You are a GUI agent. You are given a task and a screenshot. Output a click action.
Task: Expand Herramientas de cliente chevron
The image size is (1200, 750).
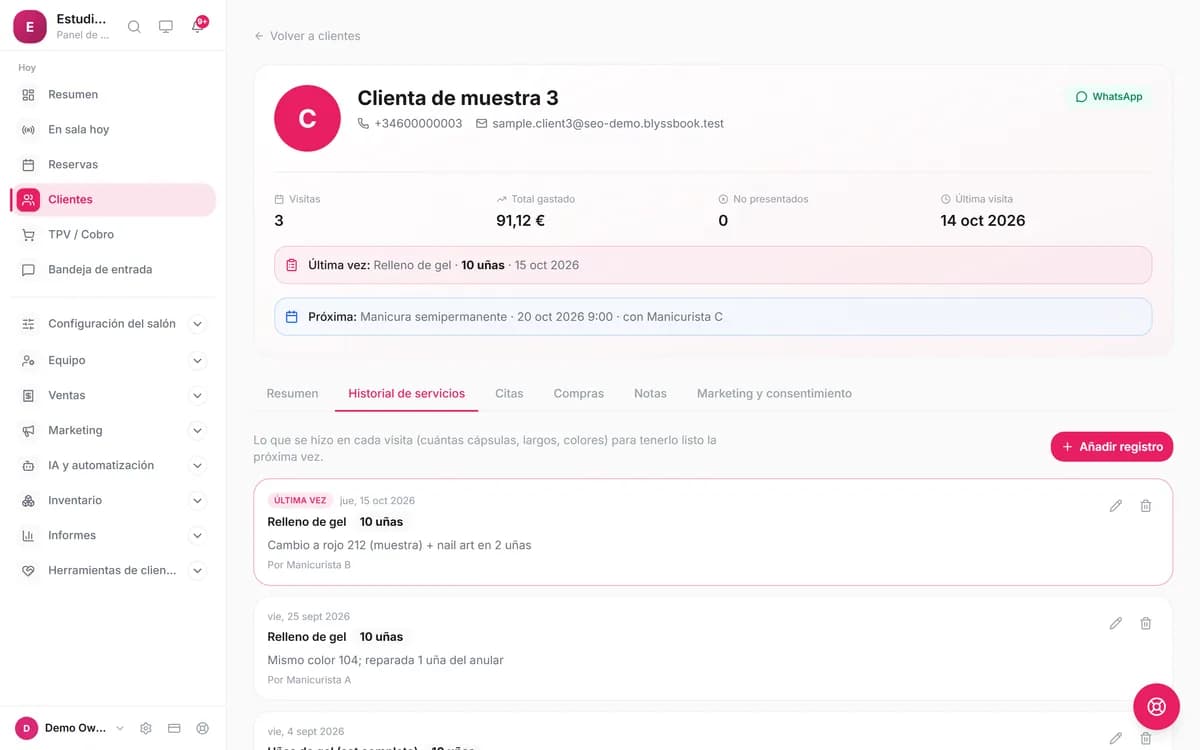click(x=197, y=570)
